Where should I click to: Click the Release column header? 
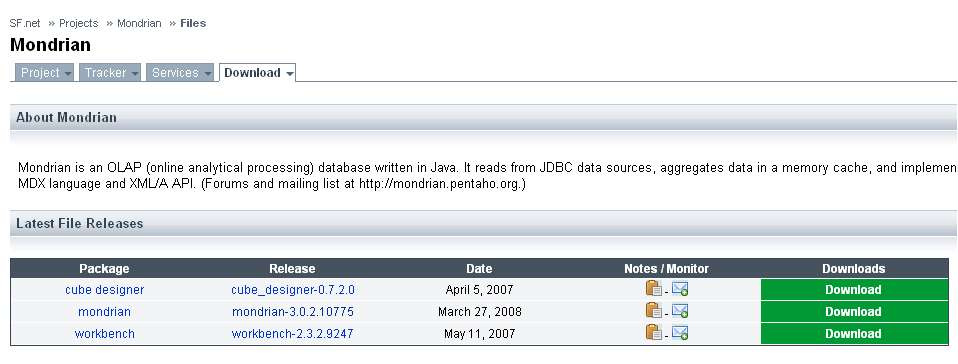[x=292, y=269]
